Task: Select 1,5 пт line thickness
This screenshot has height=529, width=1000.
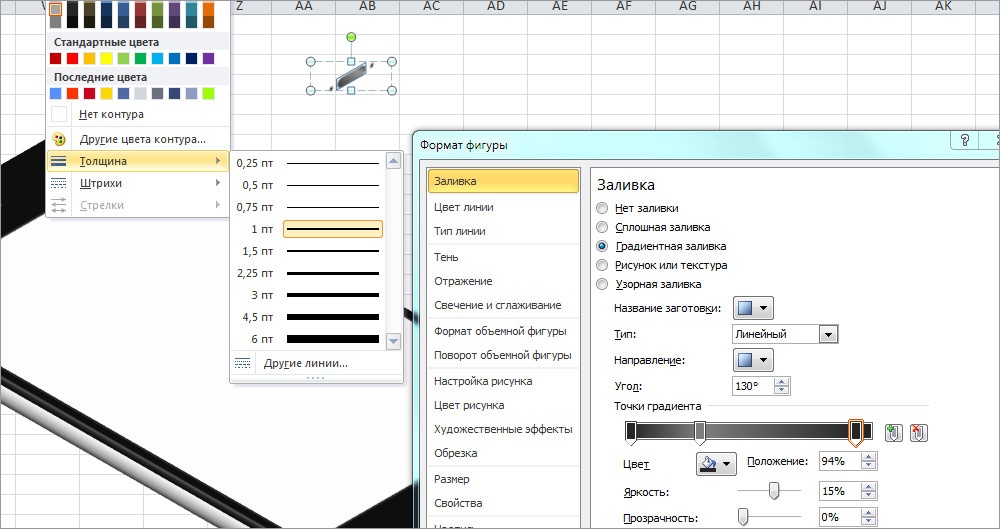Action: point(309,251)
